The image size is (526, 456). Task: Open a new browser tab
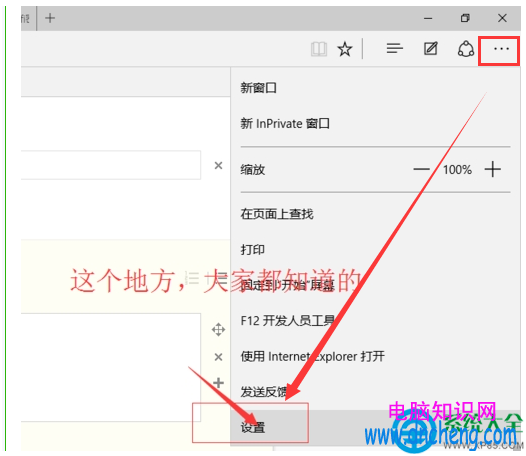point(50,18)
